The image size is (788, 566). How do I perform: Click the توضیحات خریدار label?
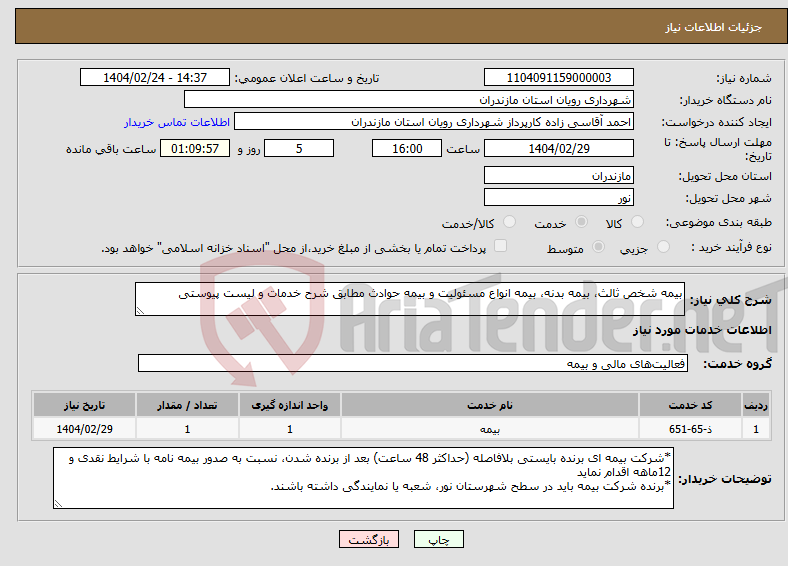tap(725, 479)
